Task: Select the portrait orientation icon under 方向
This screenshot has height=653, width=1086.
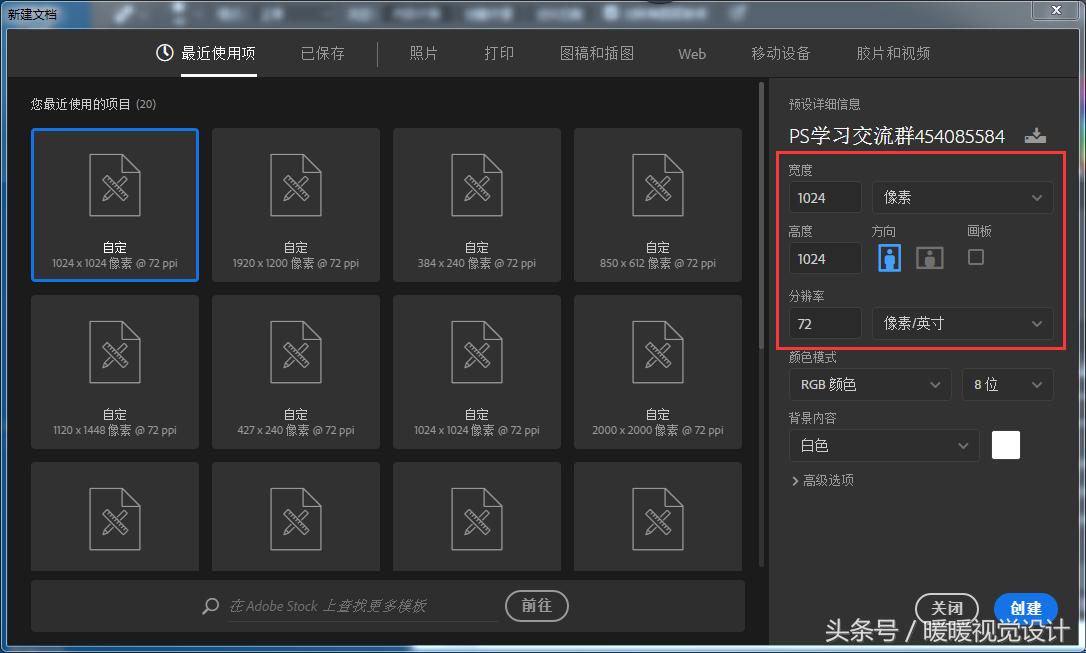Action: [x=889, y=257]
